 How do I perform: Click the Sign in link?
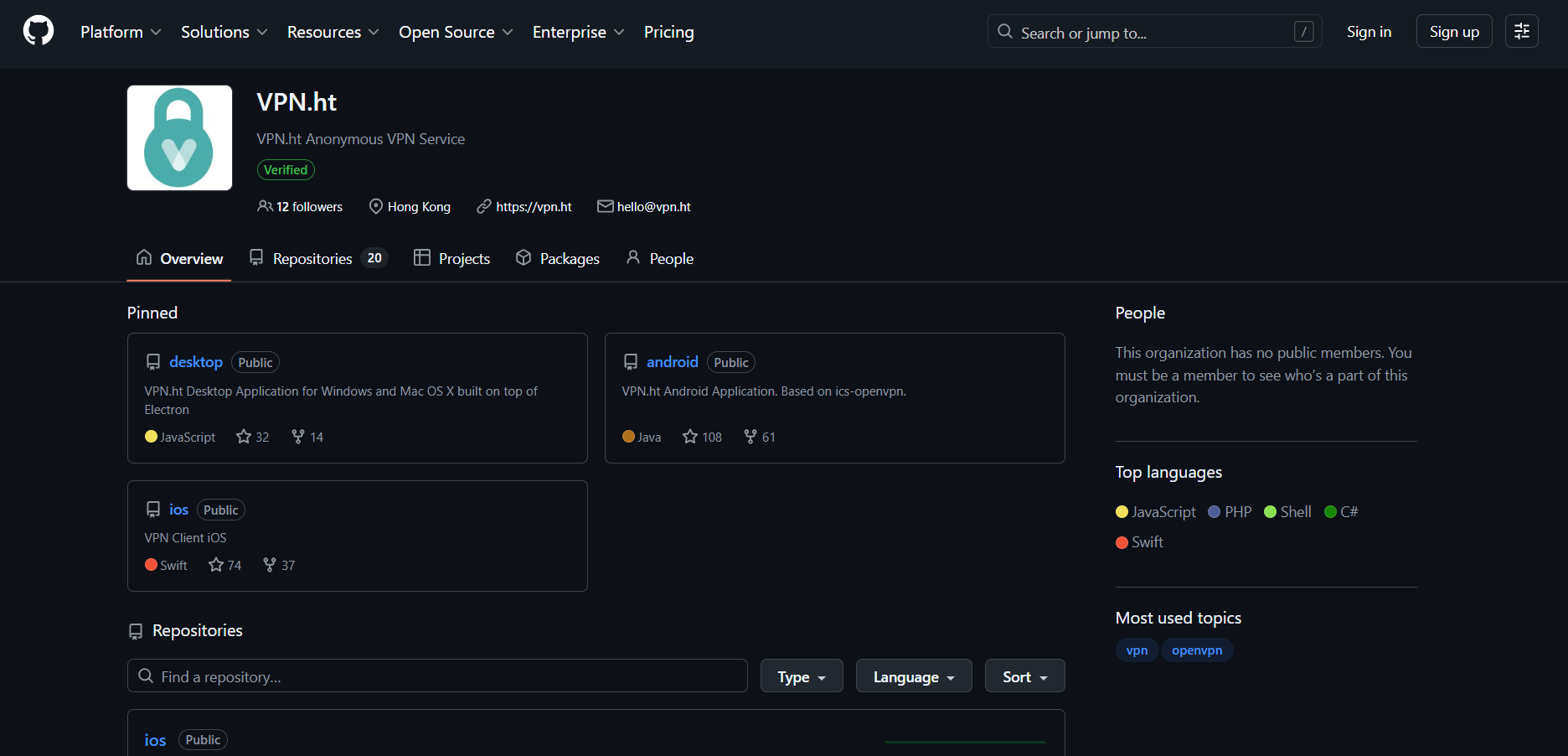click(x=1369, y=32)
